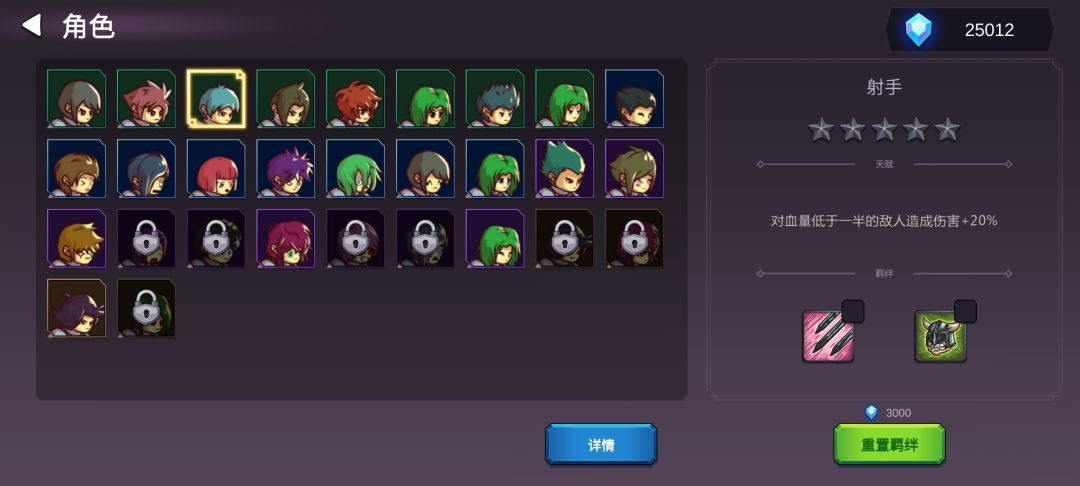Viewport: 1080px width, 486px height.
Task: Select the orange-red curly-haired character portrait
Action: [355, 98]
